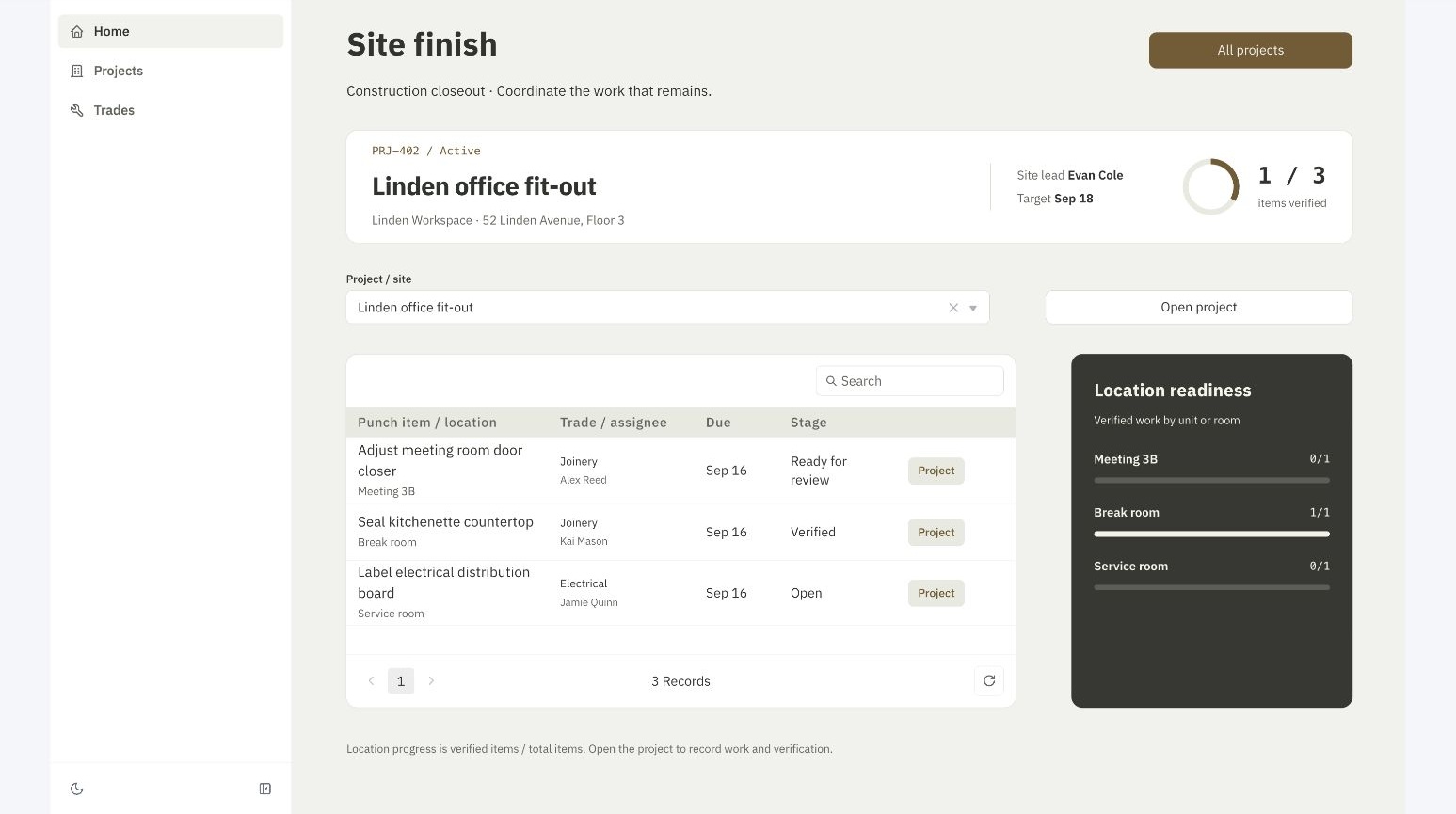Select 'Label electrical distribution board' item

443,583
